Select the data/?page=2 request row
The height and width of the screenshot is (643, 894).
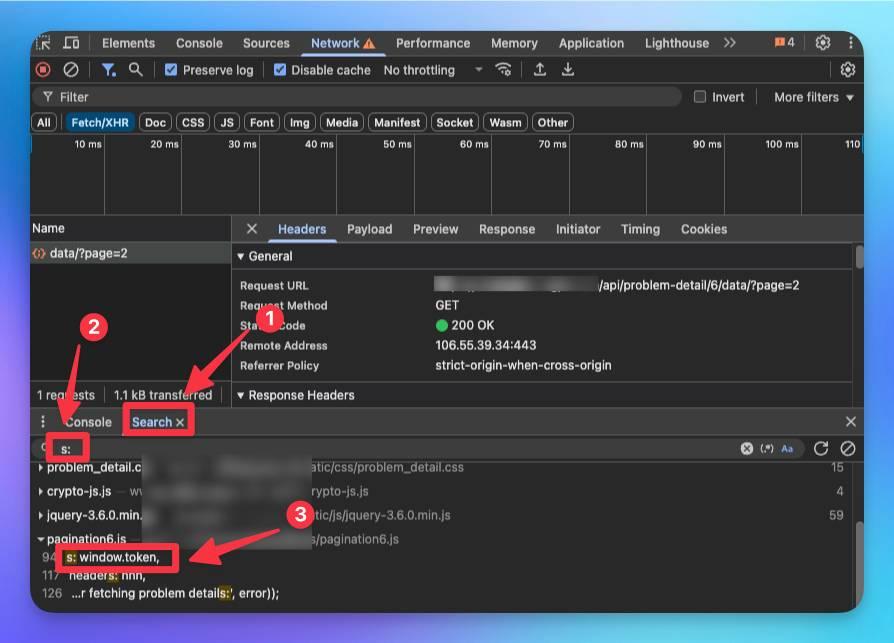click(131, 253)
